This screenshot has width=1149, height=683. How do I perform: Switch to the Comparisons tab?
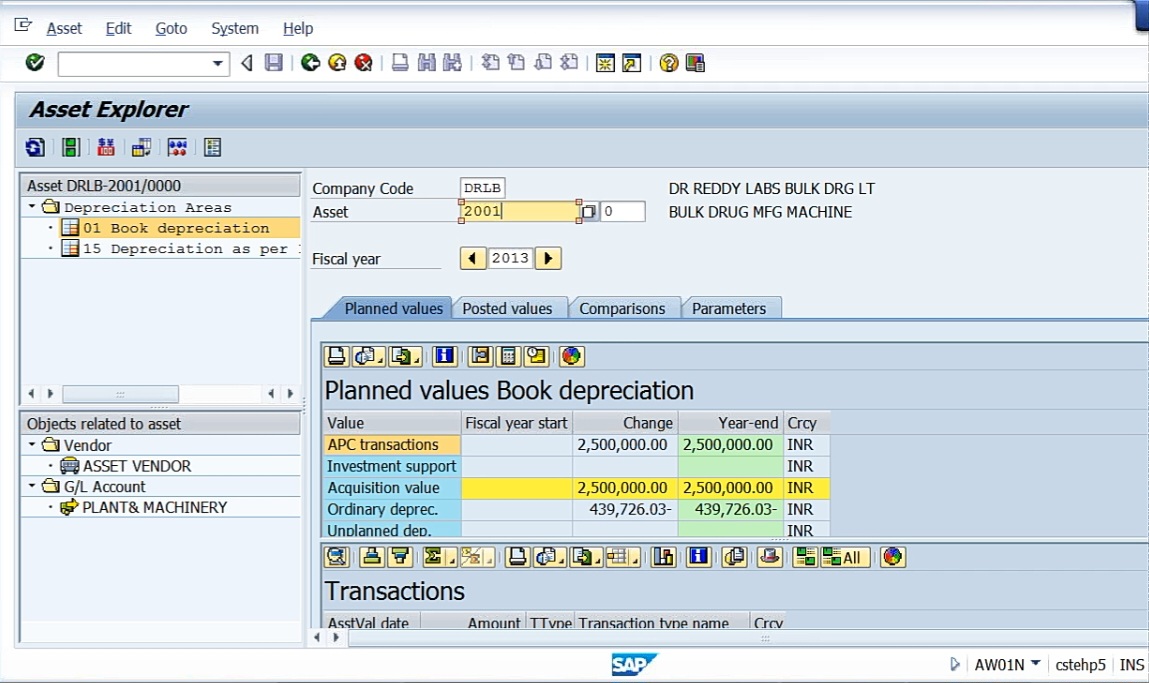(622, 309)
